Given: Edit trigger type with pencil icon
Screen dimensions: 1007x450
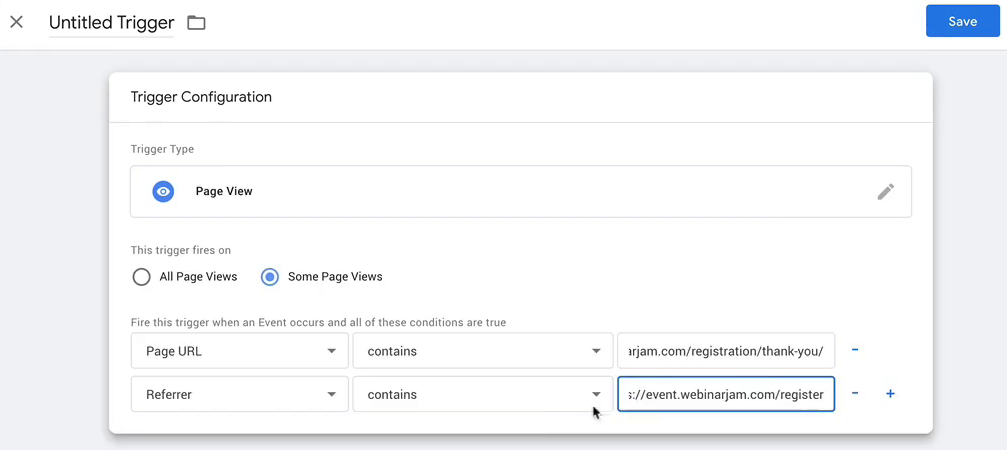Looking at the screenshot, I should 886,191.
